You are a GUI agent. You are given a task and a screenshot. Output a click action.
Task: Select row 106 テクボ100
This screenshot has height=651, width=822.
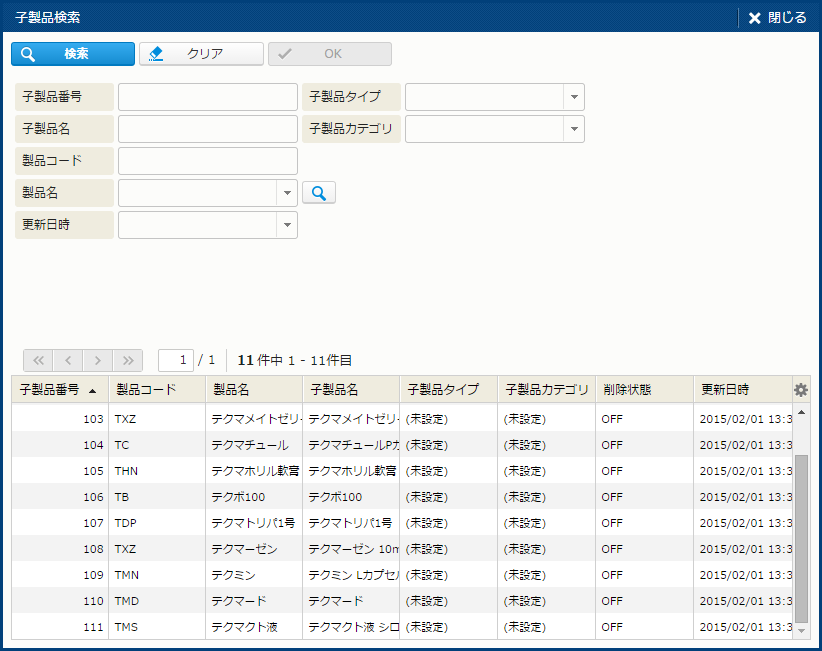coord(400,497)
